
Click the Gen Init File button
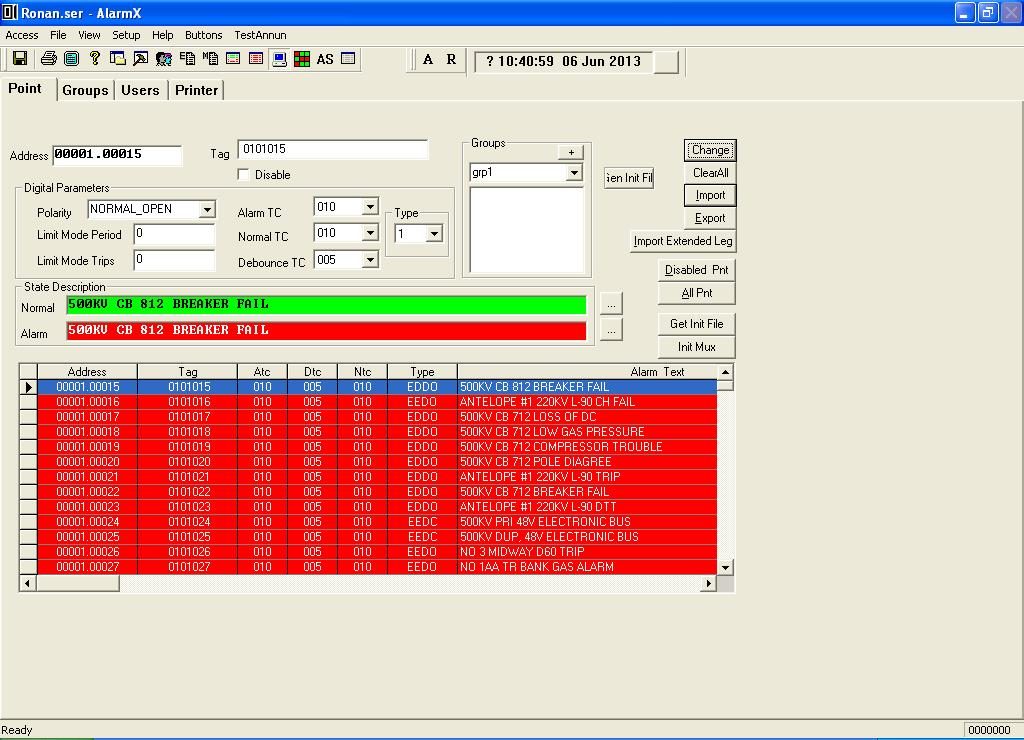tap(629, 178)
